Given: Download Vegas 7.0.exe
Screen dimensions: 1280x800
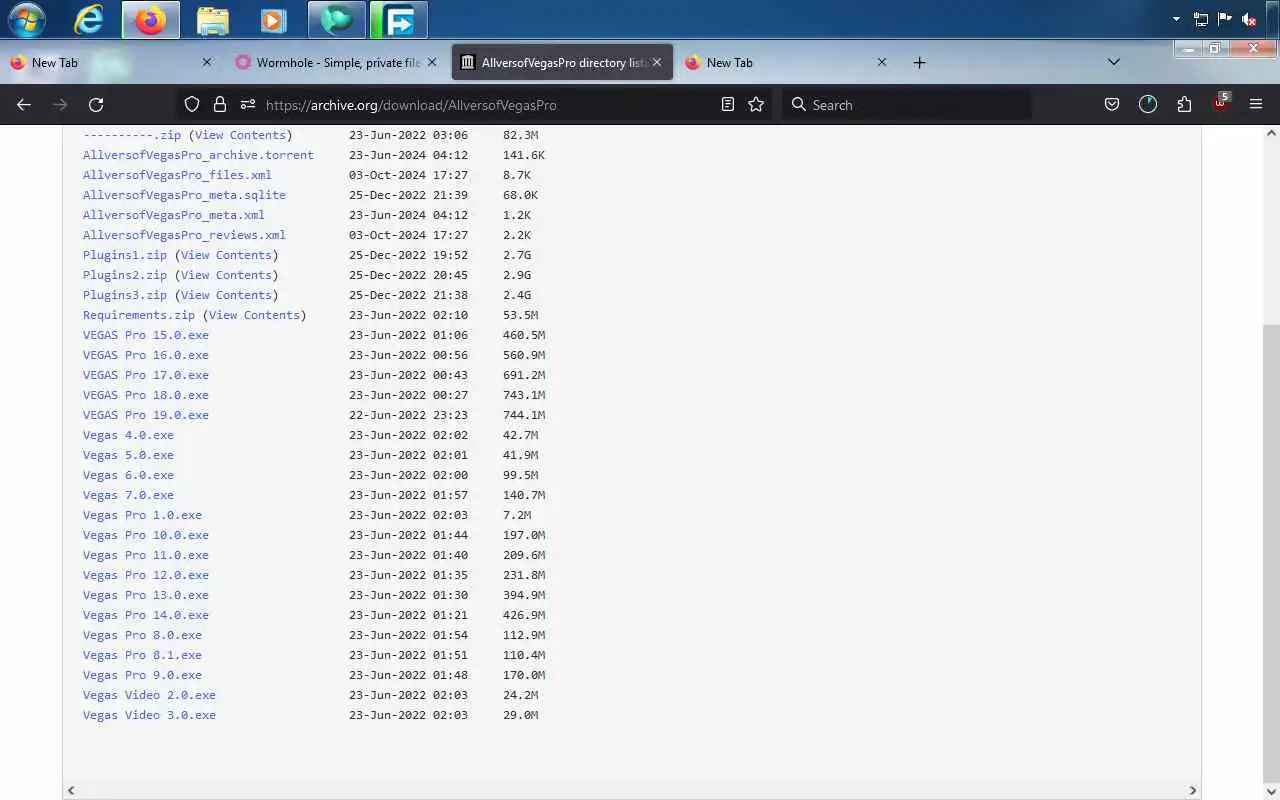Looking at the screenshot, I should [x=128, y=495].
